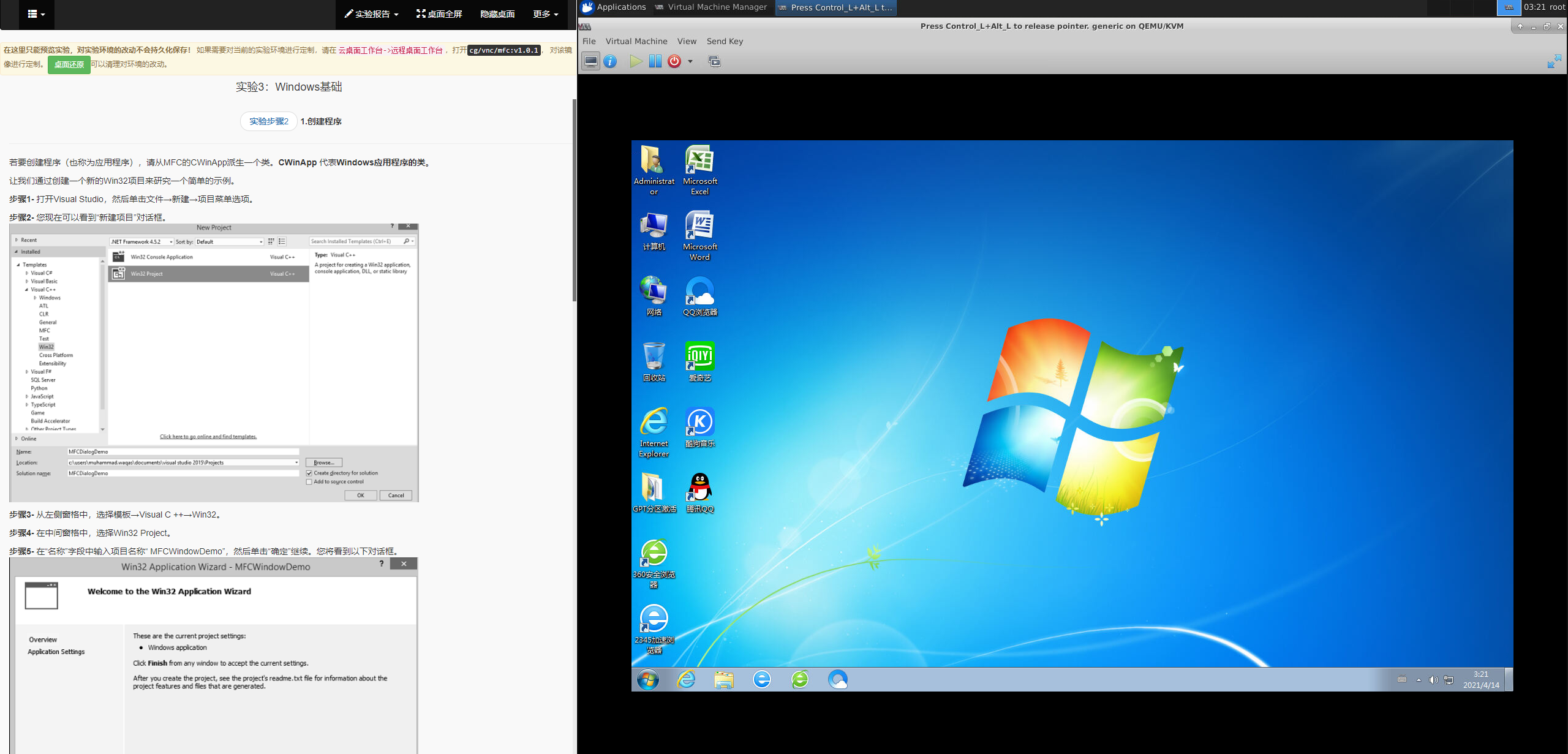
Task: Toggle VM fullscreen icon at toolbar right
Action: click(x=1554, y=61)
